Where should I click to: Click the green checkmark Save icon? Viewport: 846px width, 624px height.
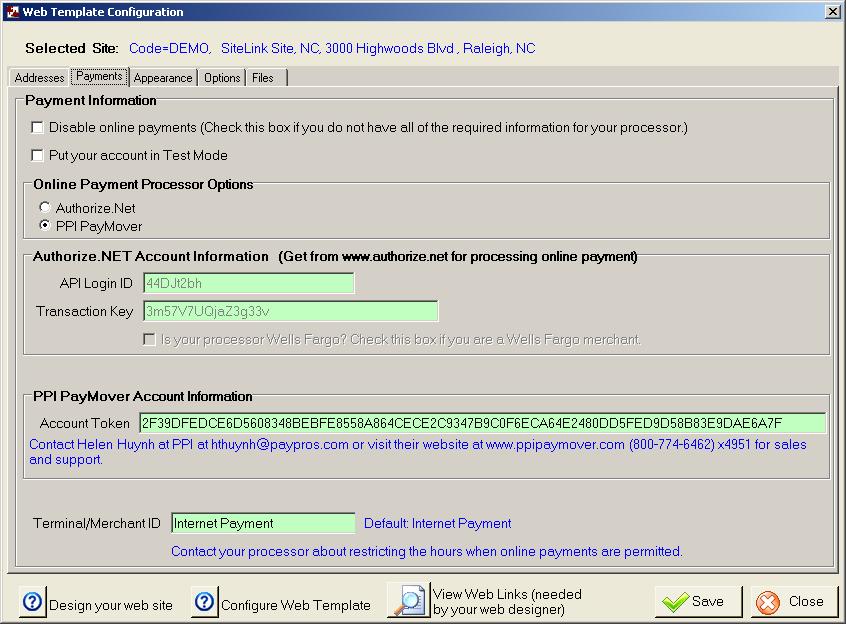[675, 602]
